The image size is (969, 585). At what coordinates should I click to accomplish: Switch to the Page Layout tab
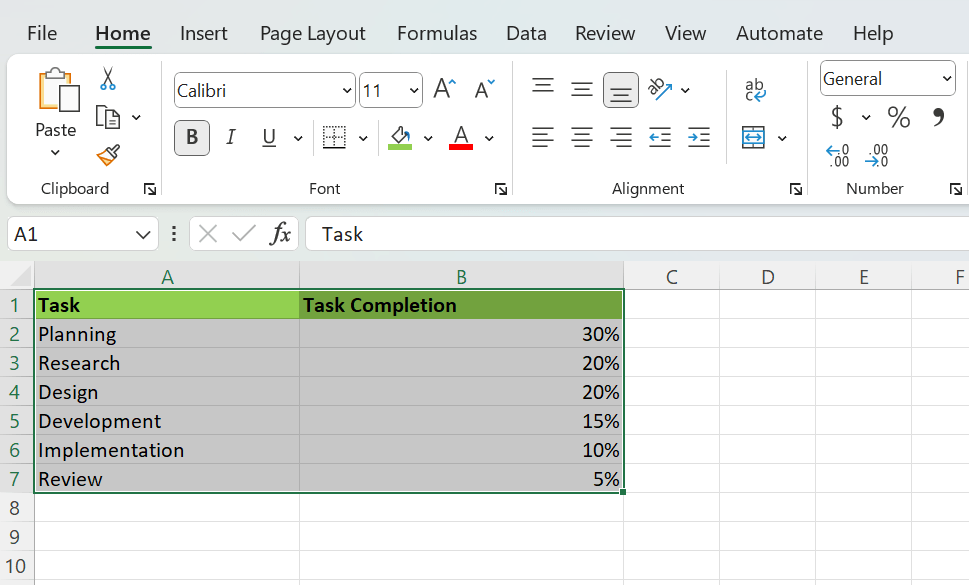(x=313, y=33)
